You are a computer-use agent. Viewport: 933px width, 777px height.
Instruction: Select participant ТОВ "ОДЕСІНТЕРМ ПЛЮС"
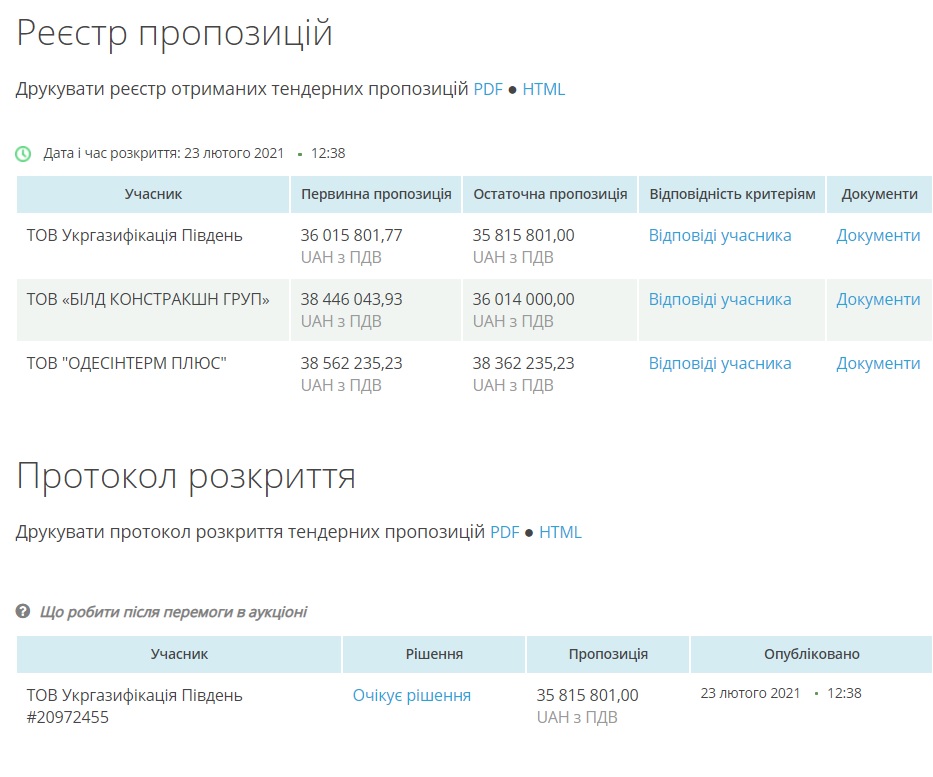(127, 364)
